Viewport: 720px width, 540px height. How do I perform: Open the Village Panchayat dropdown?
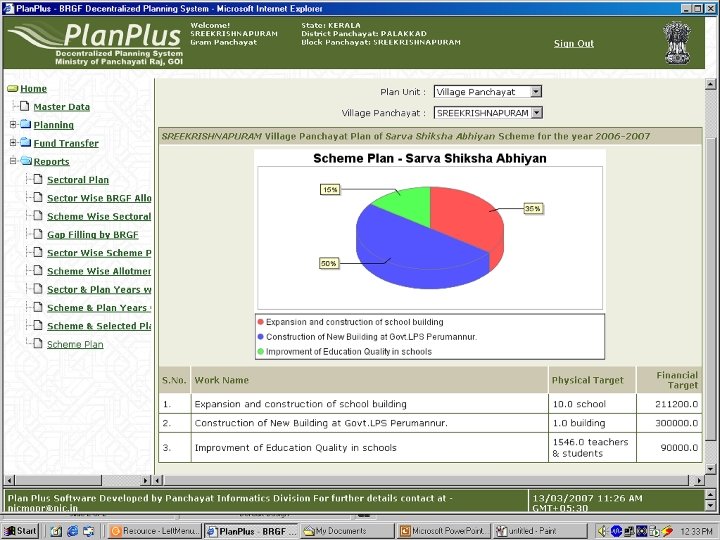pos(536,112)
